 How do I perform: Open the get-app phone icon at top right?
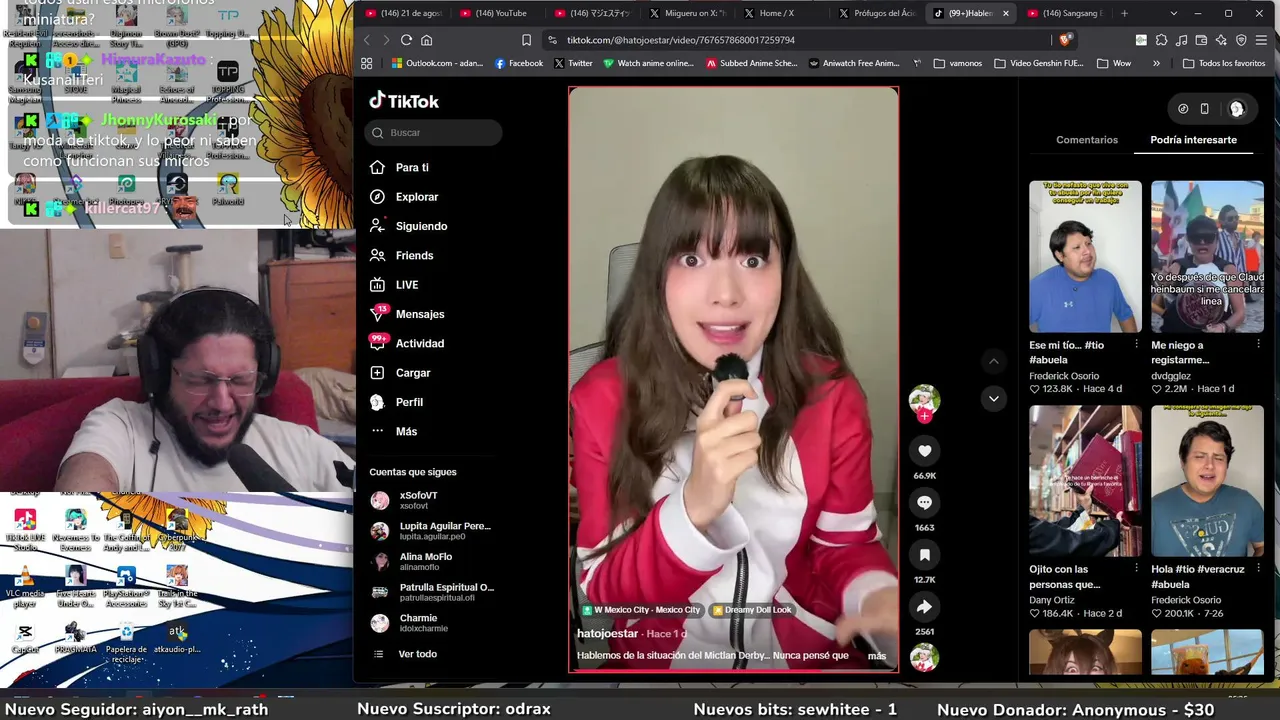click(x=1204, y=109)
